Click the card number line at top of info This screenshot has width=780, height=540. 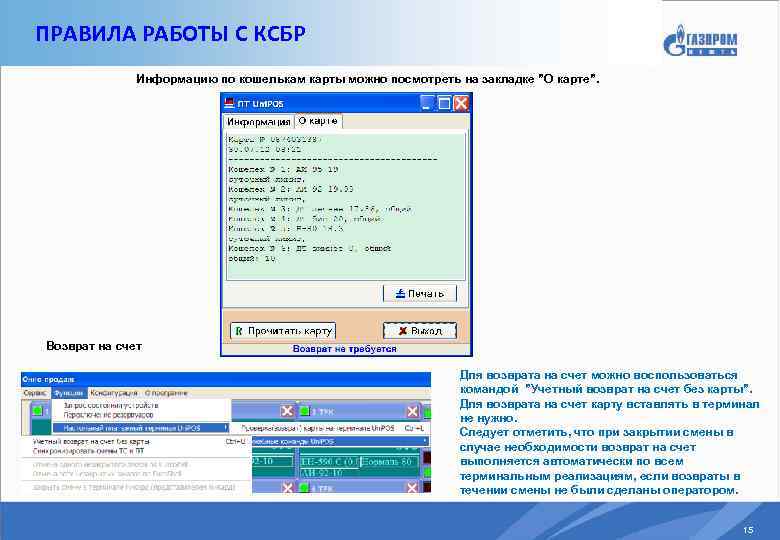(x=273, y=140)
